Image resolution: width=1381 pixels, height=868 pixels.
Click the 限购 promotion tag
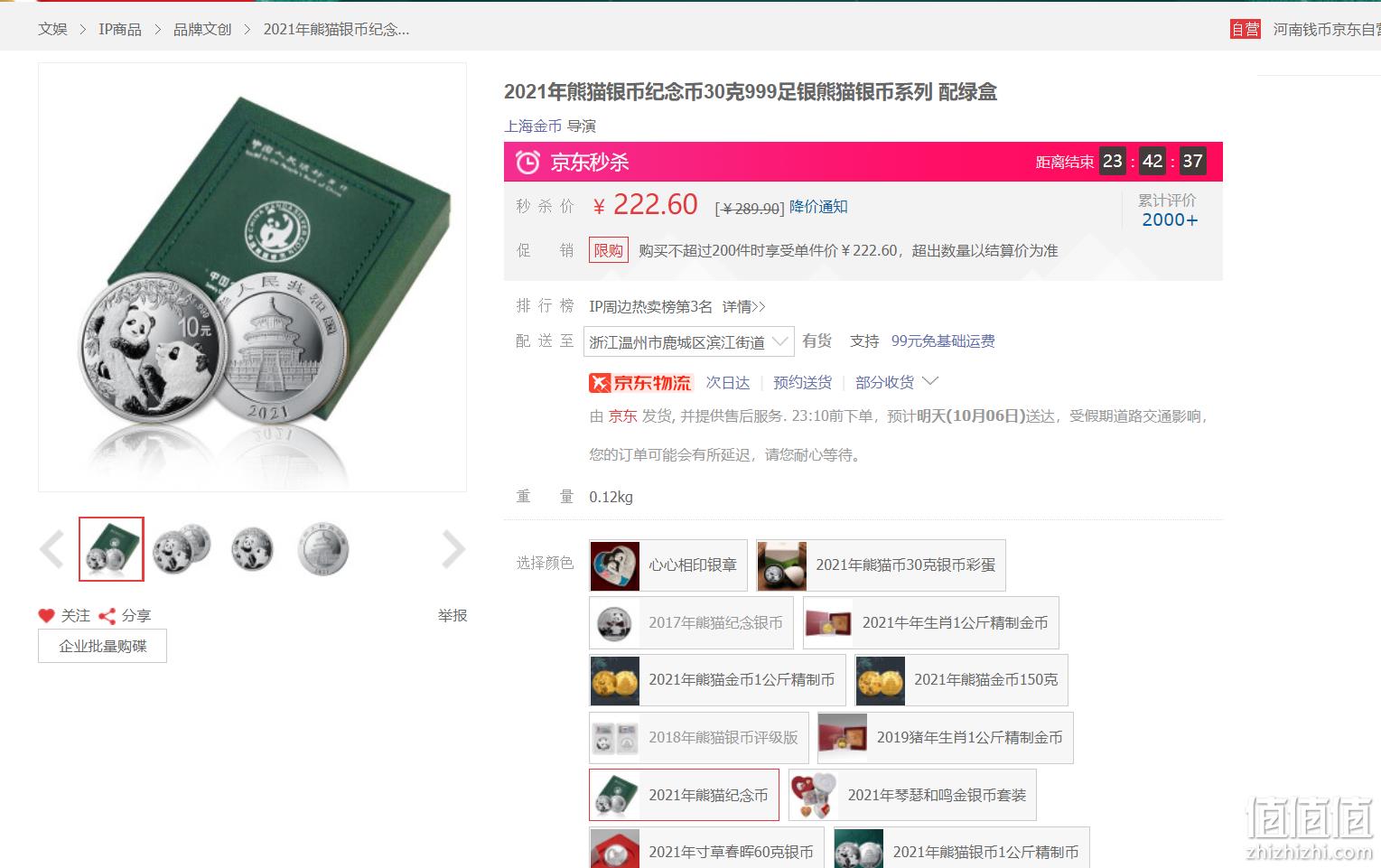[x=608, y=250]
